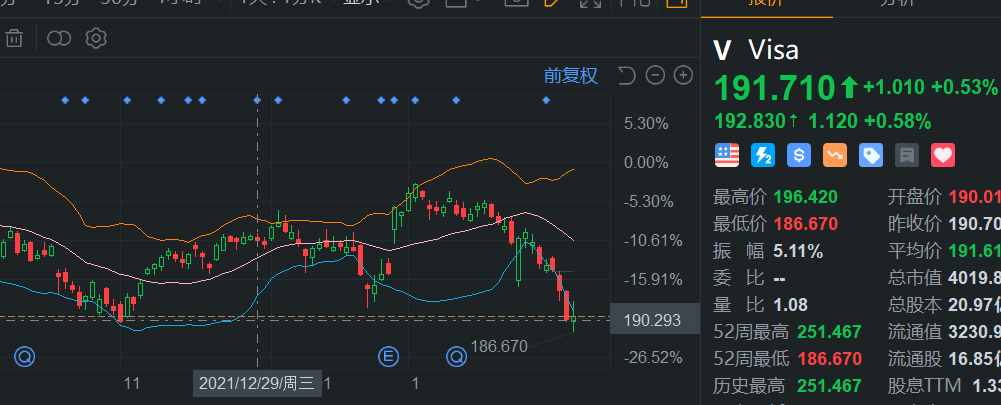Click the blue price tag icon
This screenshot has width=1001, height=405.
(x=871, y=155)
